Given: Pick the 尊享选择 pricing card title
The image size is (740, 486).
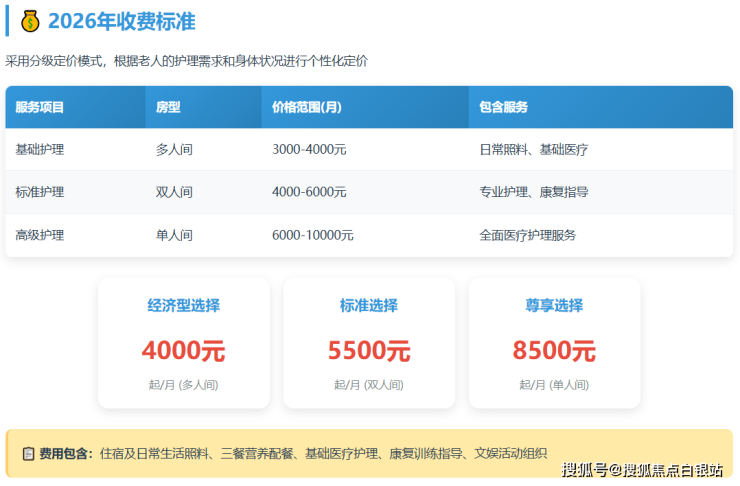Looking at the screenshot, I should [x=554, y=306].
